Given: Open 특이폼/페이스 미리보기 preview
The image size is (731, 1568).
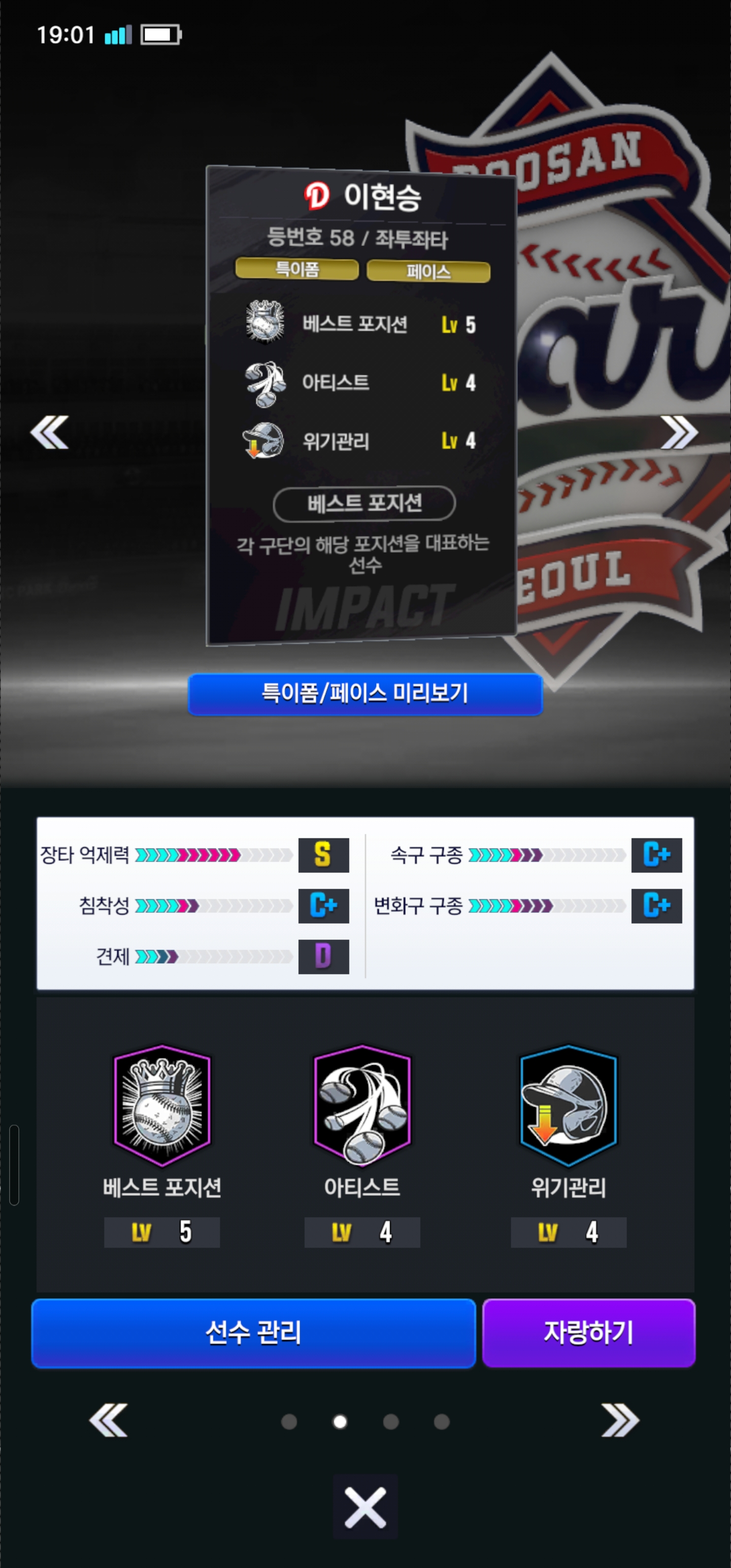Looking at the screenshot, I should coord(365,694).
